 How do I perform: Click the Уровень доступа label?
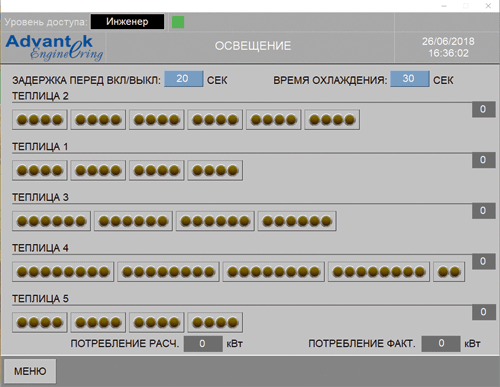click(x=46, y=22)
